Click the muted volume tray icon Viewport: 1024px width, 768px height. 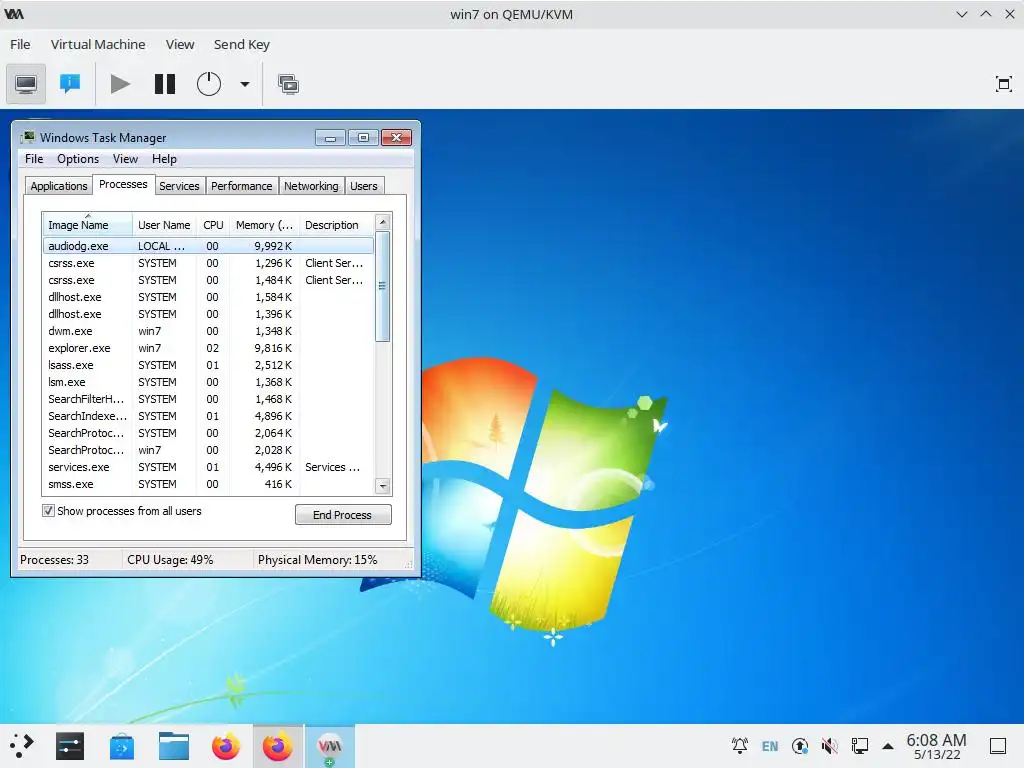coord(829,746)
